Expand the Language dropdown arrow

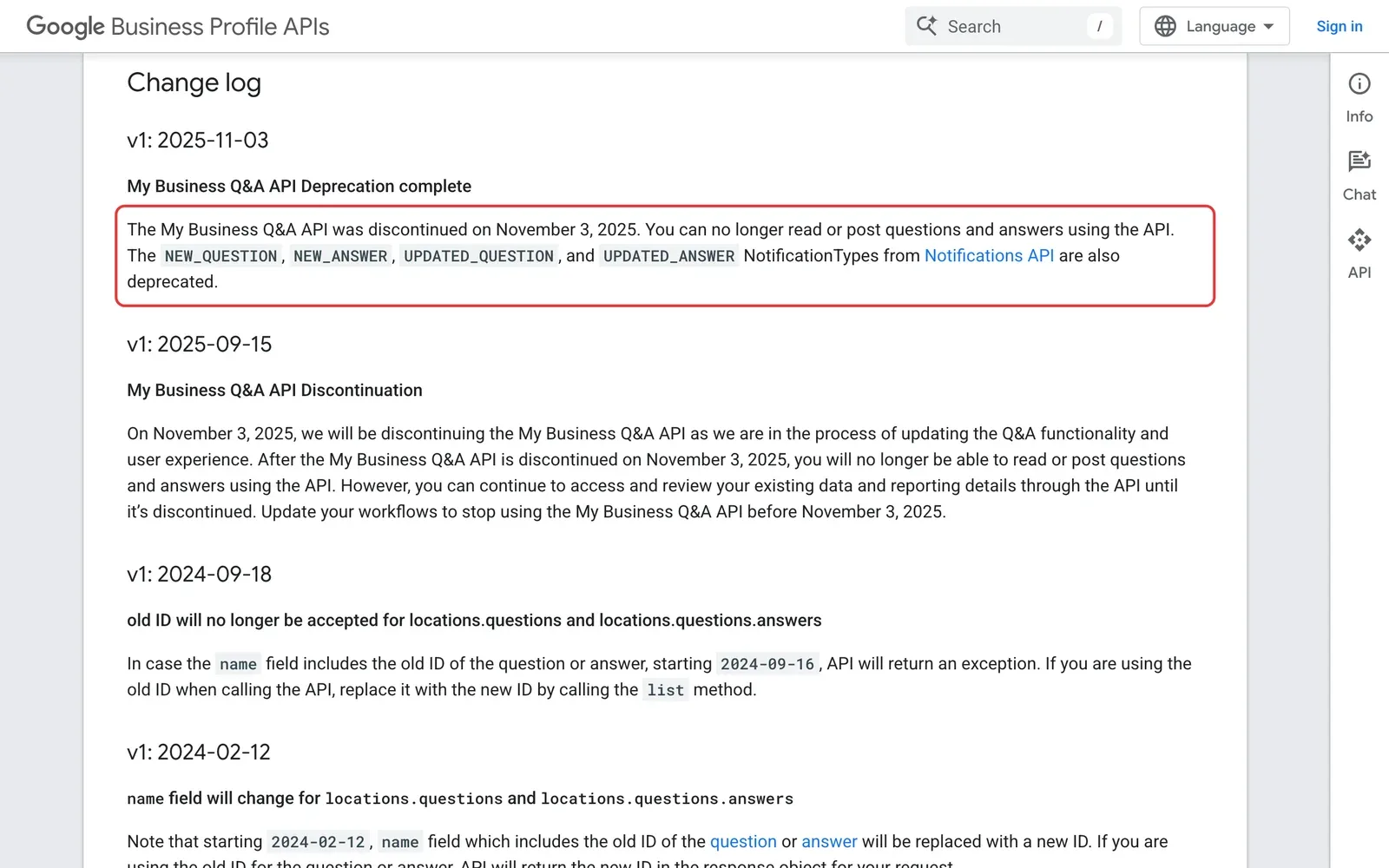[x=1268, y=26]
